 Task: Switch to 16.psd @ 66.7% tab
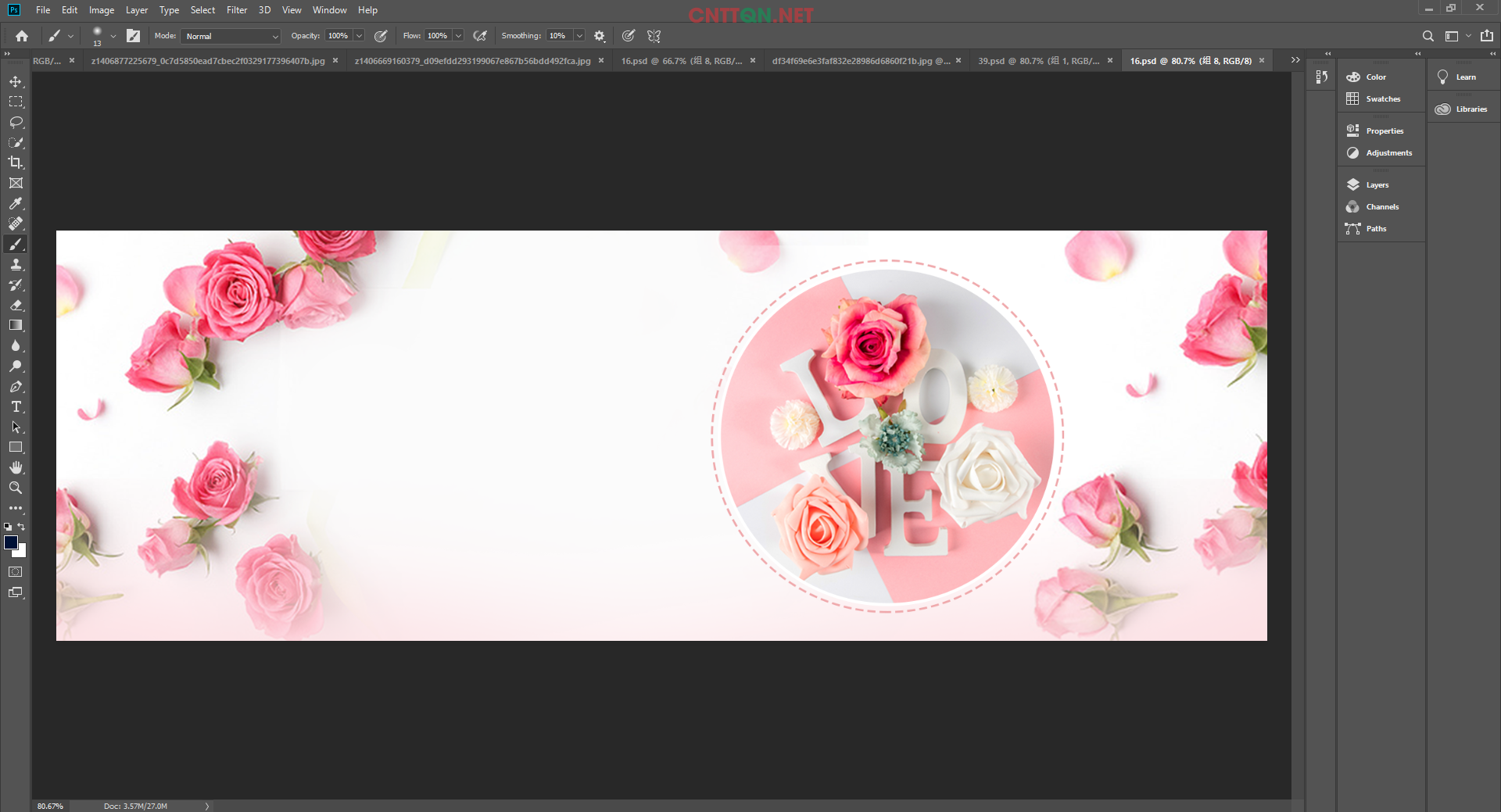[681, 60]
